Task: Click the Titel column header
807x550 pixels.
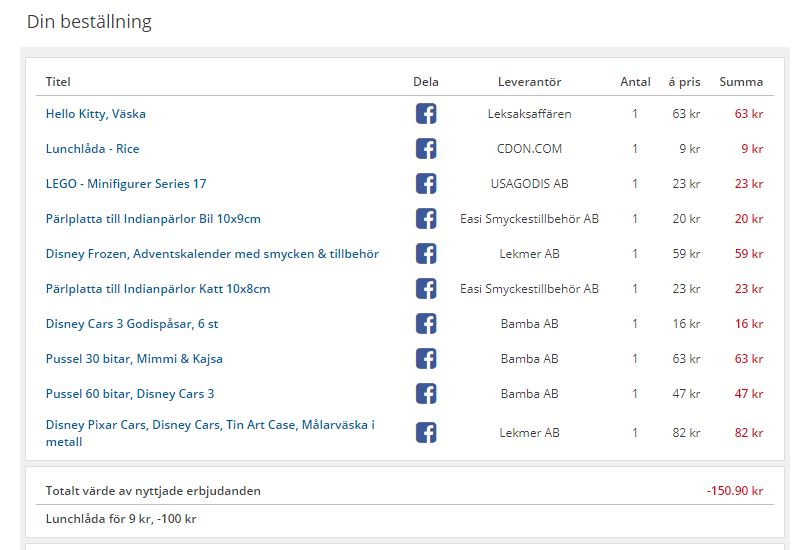Action: point(58,82)
